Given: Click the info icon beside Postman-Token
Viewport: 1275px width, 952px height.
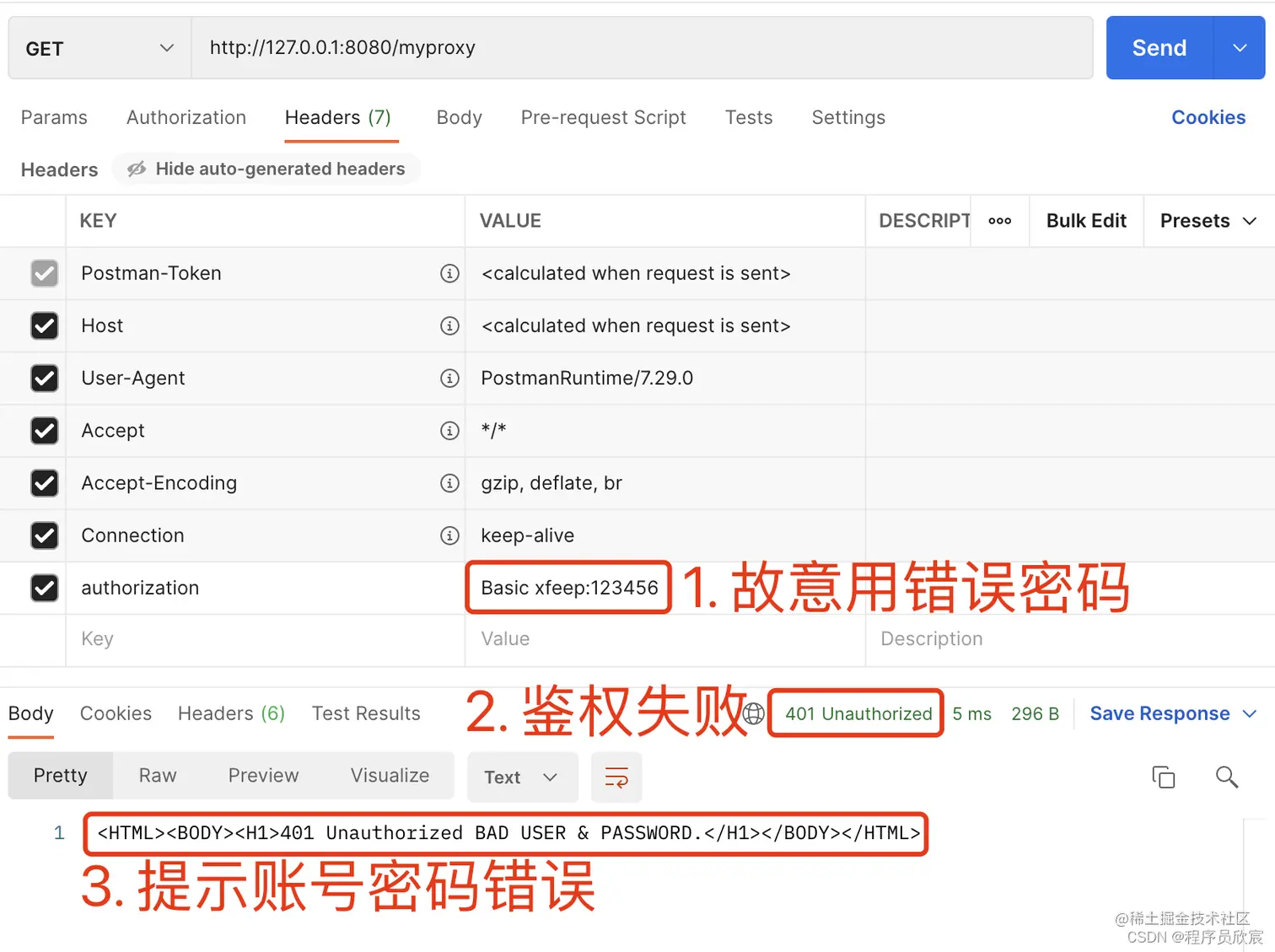Looking at the screenshot, I should (449, 273).
